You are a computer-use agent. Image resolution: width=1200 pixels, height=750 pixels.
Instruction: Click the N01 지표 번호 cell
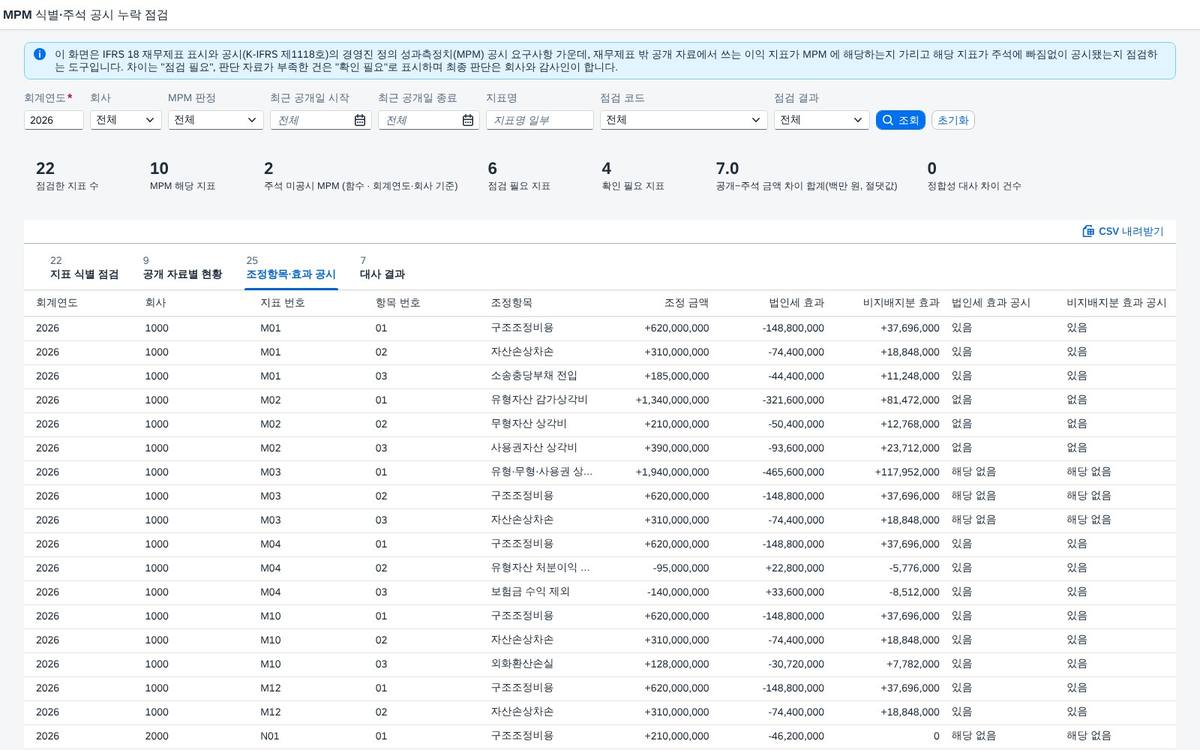(270, 736)
